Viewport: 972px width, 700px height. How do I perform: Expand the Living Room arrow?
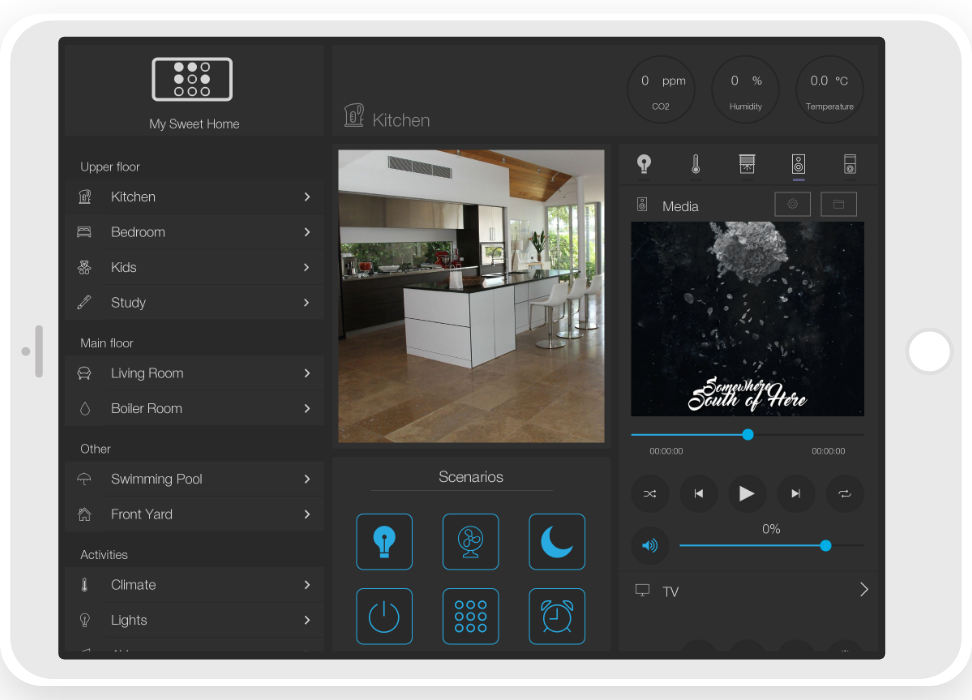[x=307, y=373]
